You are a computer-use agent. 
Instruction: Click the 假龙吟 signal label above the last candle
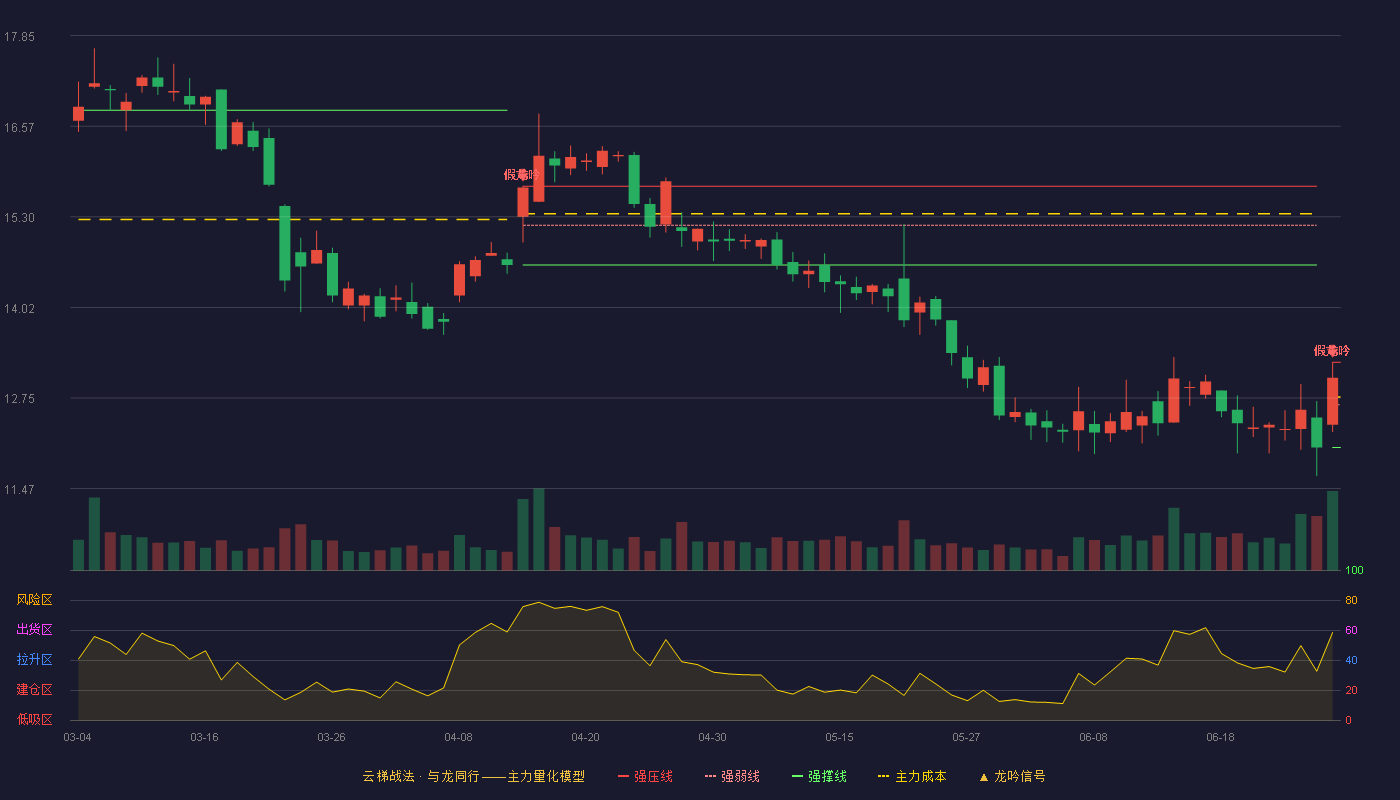click(1332, 351)
